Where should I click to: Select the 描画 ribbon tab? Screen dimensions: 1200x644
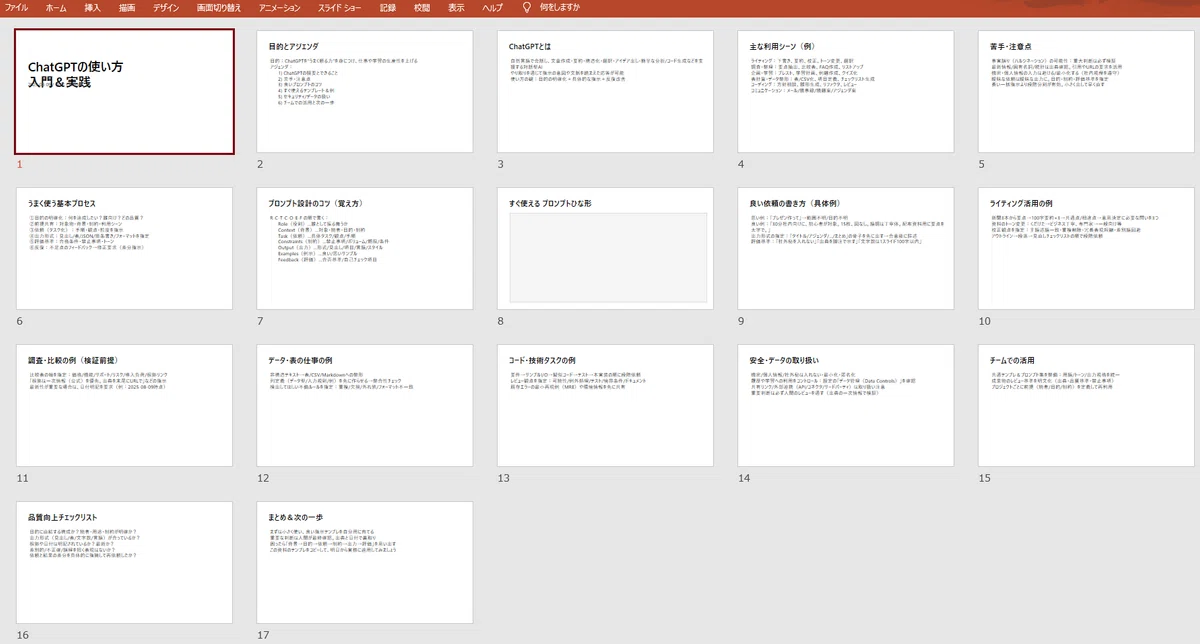click(127, 7)
